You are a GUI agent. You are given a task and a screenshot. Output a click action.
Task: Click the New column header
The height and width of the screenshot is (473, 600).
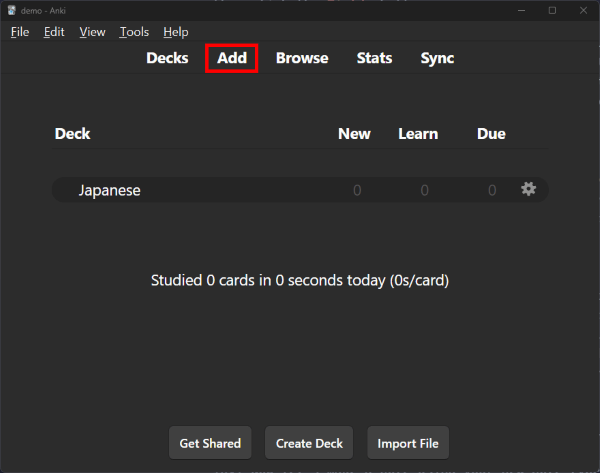354,134
